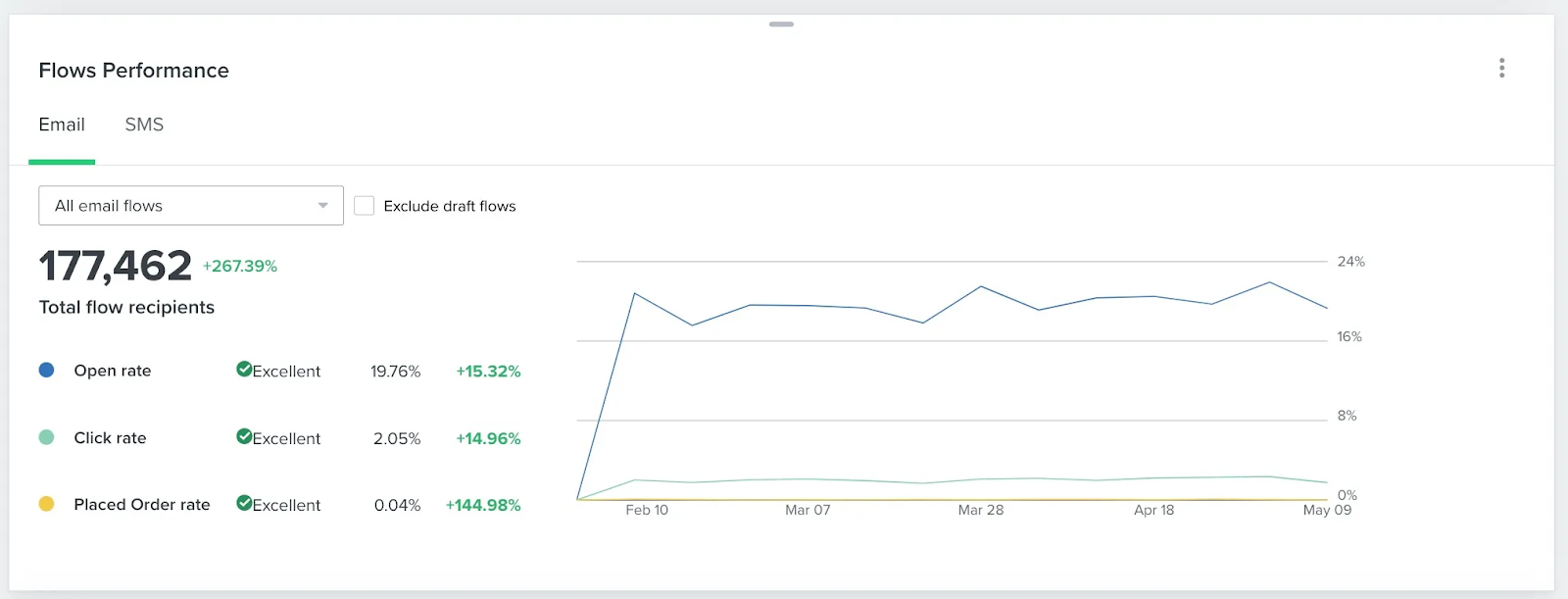
Task: Switch to the SMS tab
Action: (144, 125)
